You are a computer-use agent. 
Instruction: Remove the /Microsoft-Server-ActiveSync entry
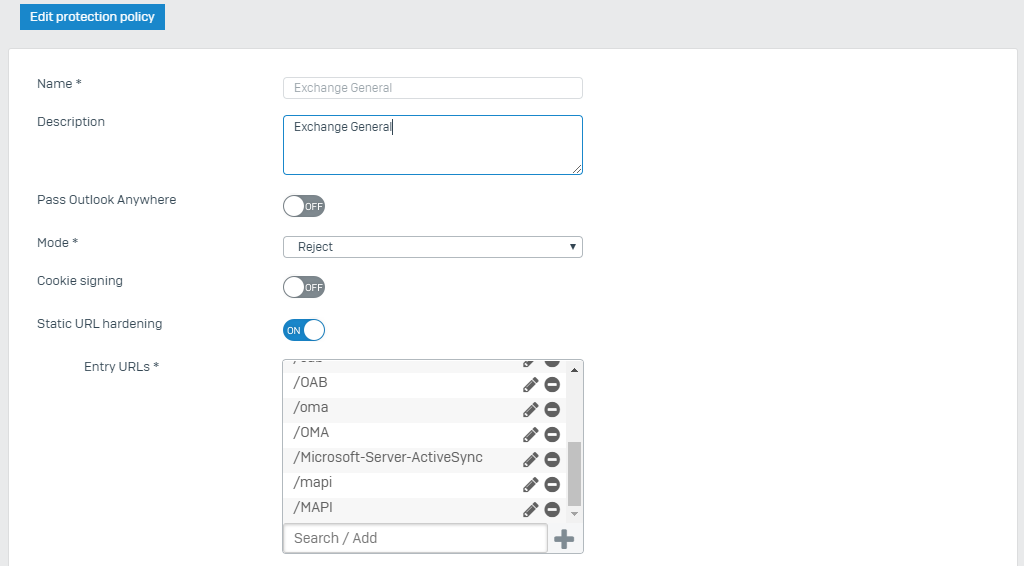pos(552,460)
